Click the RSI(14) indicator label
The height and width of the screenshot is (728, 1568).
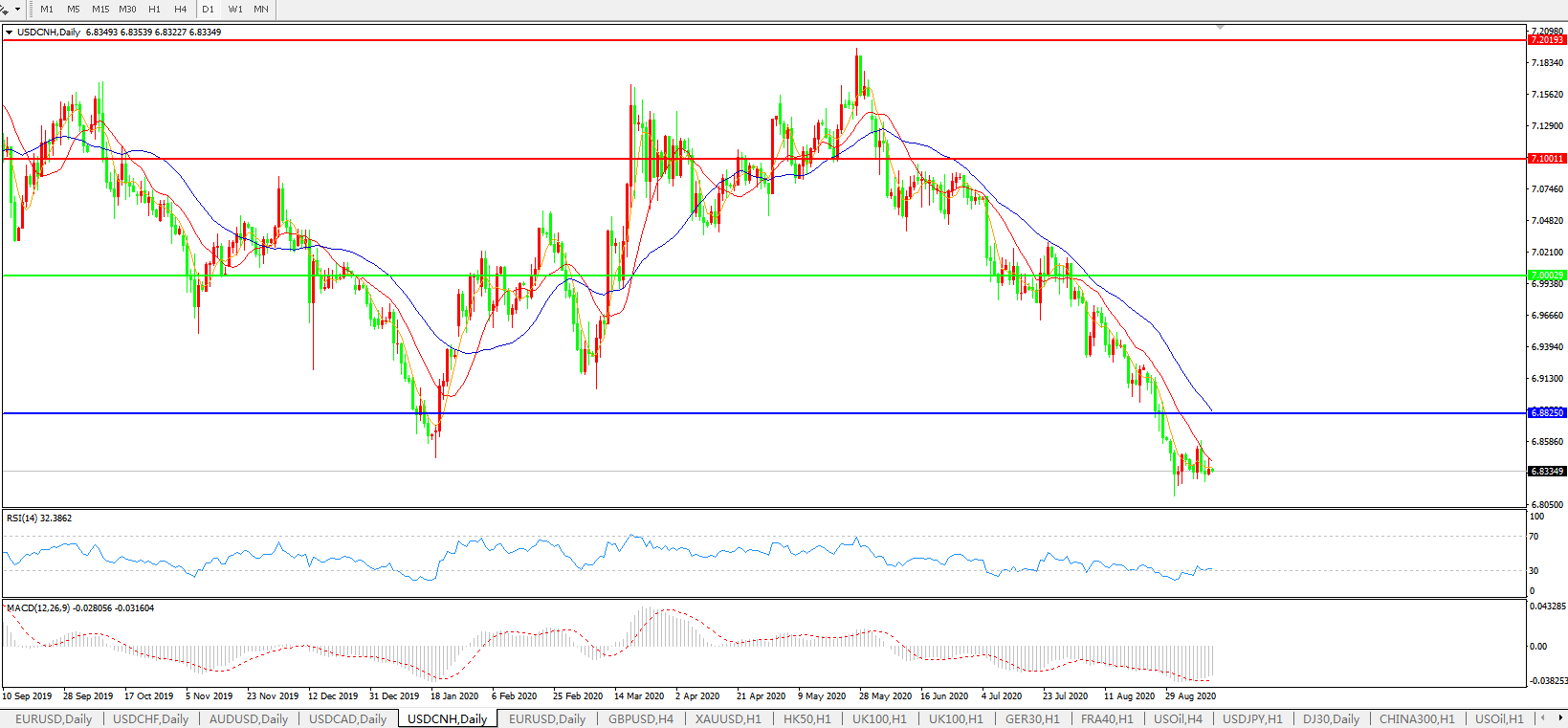(39, 518)
